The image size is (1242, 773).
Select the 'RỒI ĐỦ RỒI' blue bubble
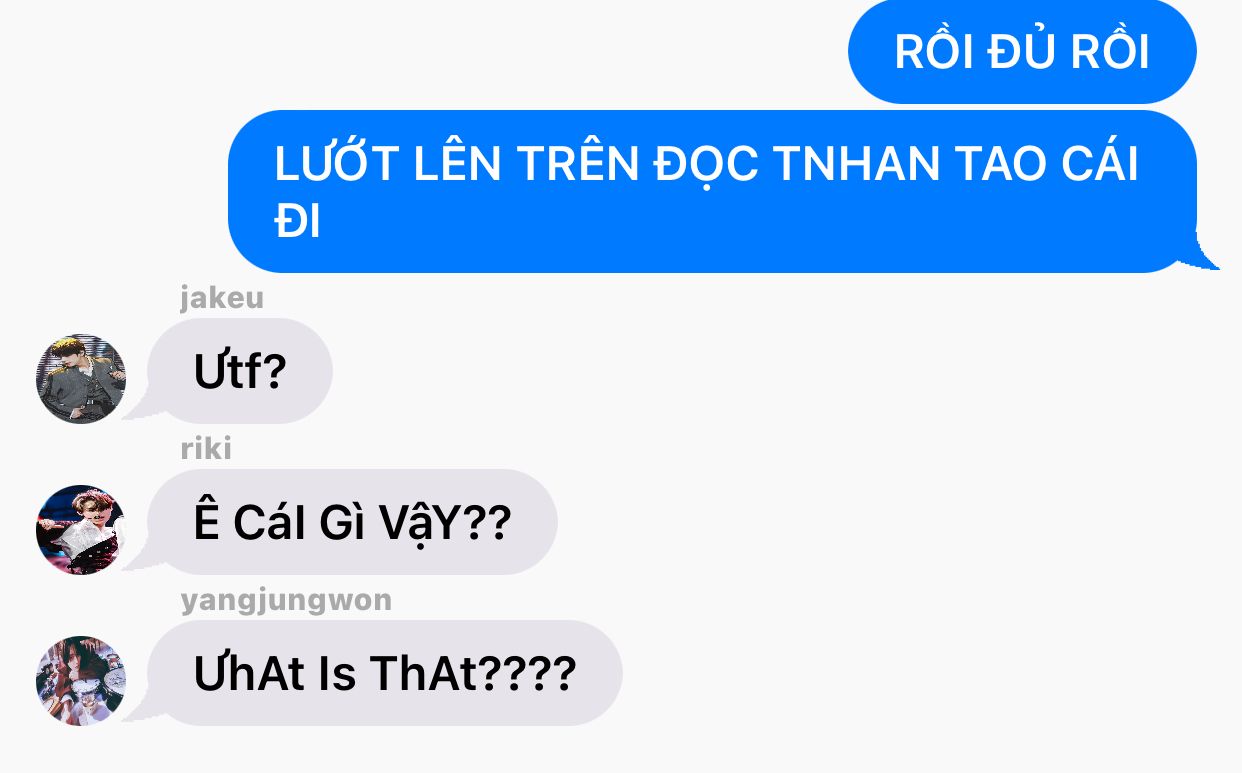click(x=1022, y=52)
